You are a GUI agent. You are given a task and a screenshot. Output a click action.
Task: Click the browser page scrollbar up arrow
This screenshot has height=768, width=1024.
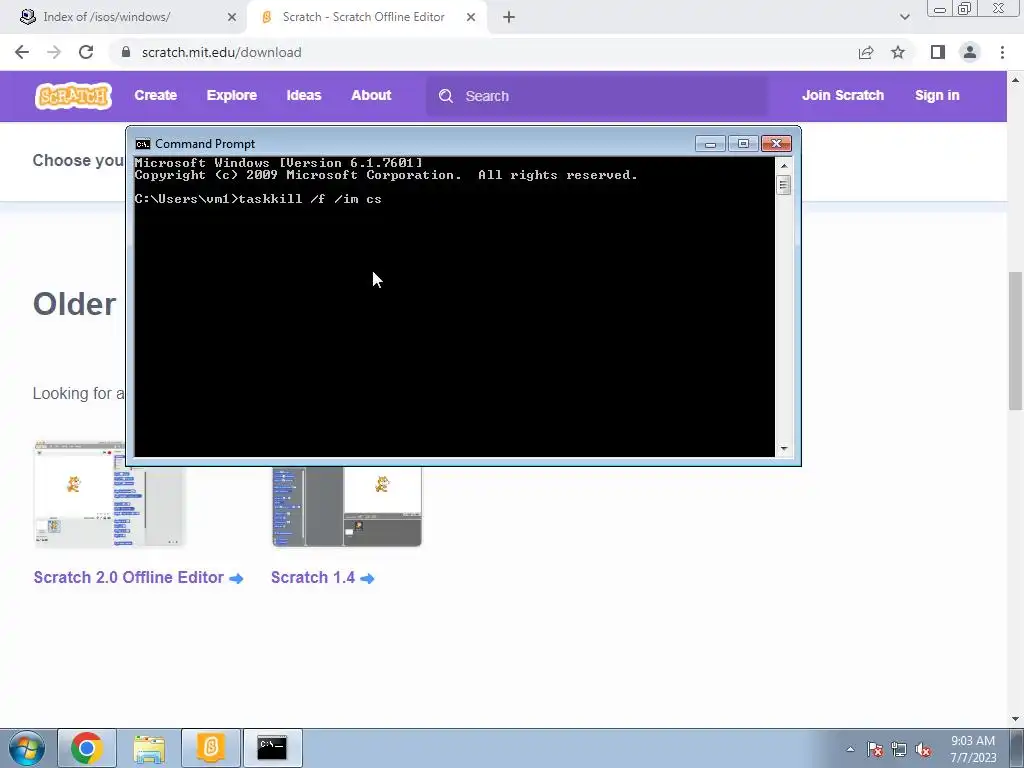1016,80
